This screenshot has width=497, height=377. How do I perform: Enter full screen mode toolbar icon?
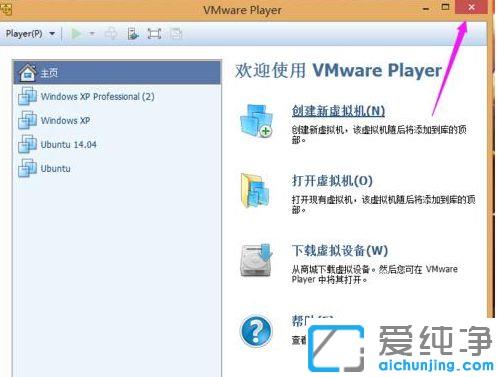(x=154, y=34)
